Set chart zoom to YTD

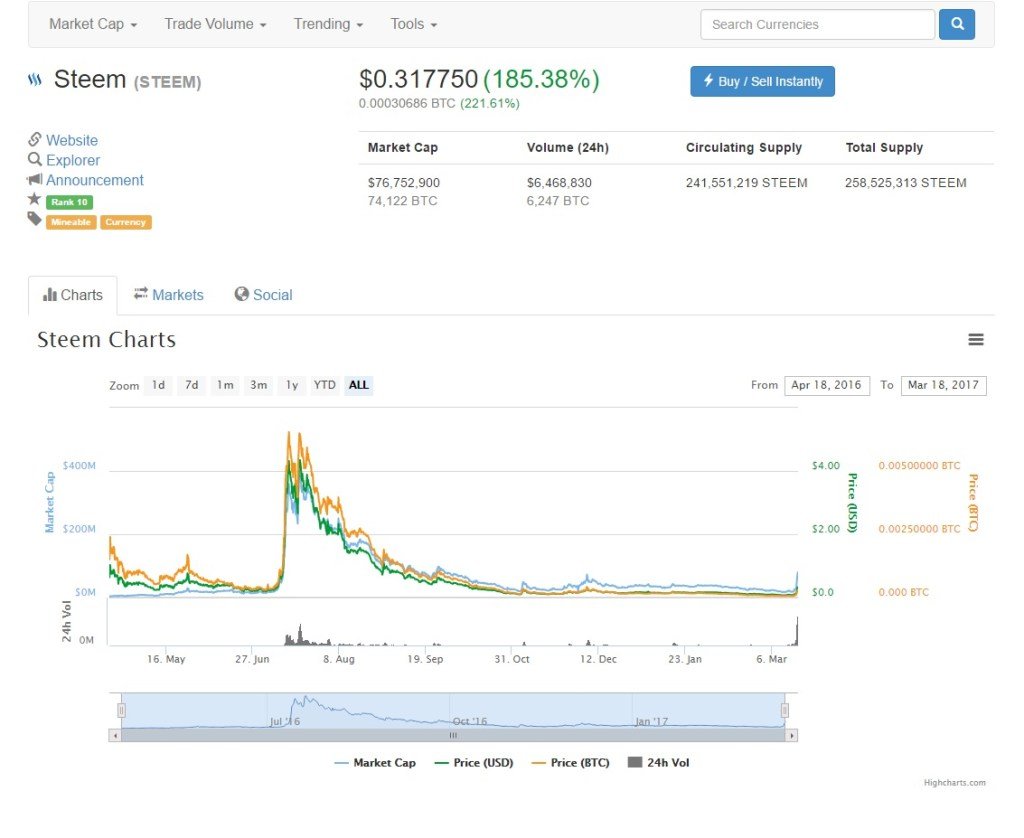click(x=325, y=385)
